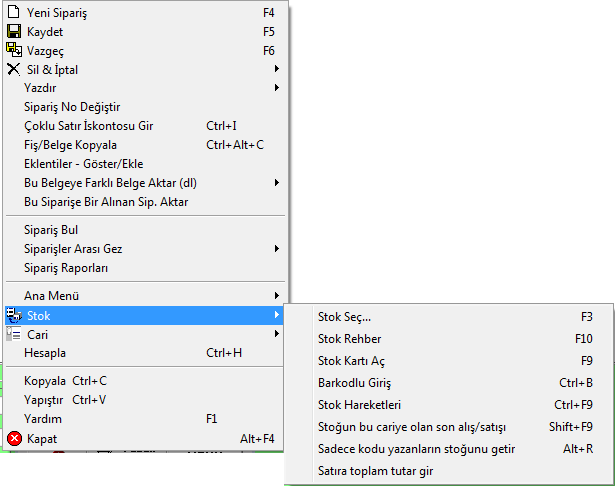Image resolution: width=615 pixels, height=486 pixels.
Task: Click the red Kapat circle icon
Action: pyautogui.click(x=15, y=438)
